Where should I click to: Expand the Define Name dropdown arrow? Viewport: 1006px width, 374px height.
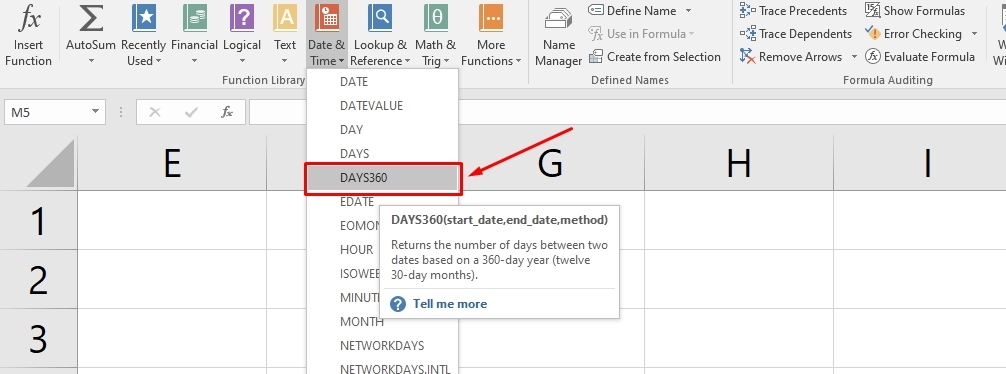click(688, 11)
